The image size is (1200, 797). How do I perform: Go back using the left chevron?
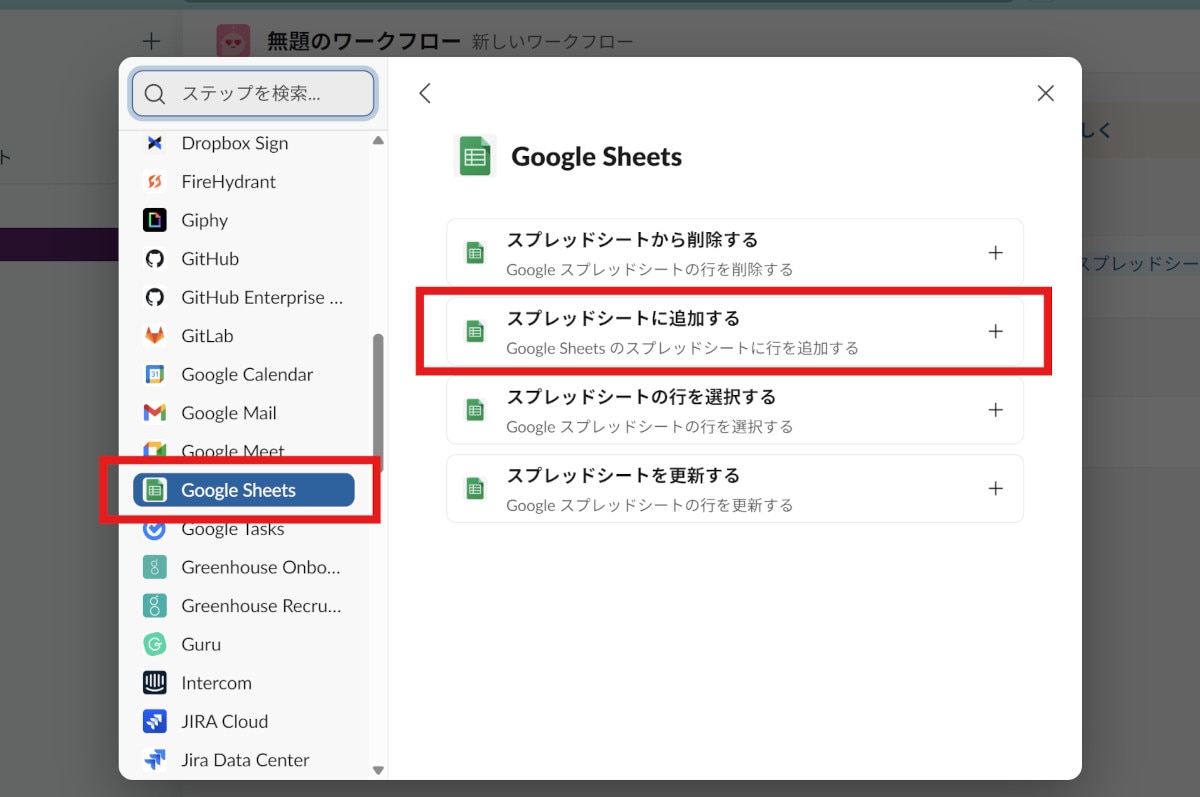pyautogui.click(x=425, y=93)
